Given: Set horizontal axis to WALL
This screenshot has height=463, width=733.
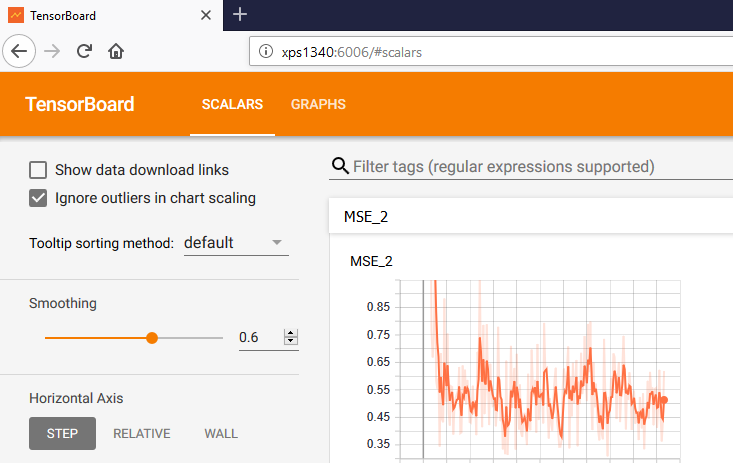Looking at the screenshot, I should point(221,434).
